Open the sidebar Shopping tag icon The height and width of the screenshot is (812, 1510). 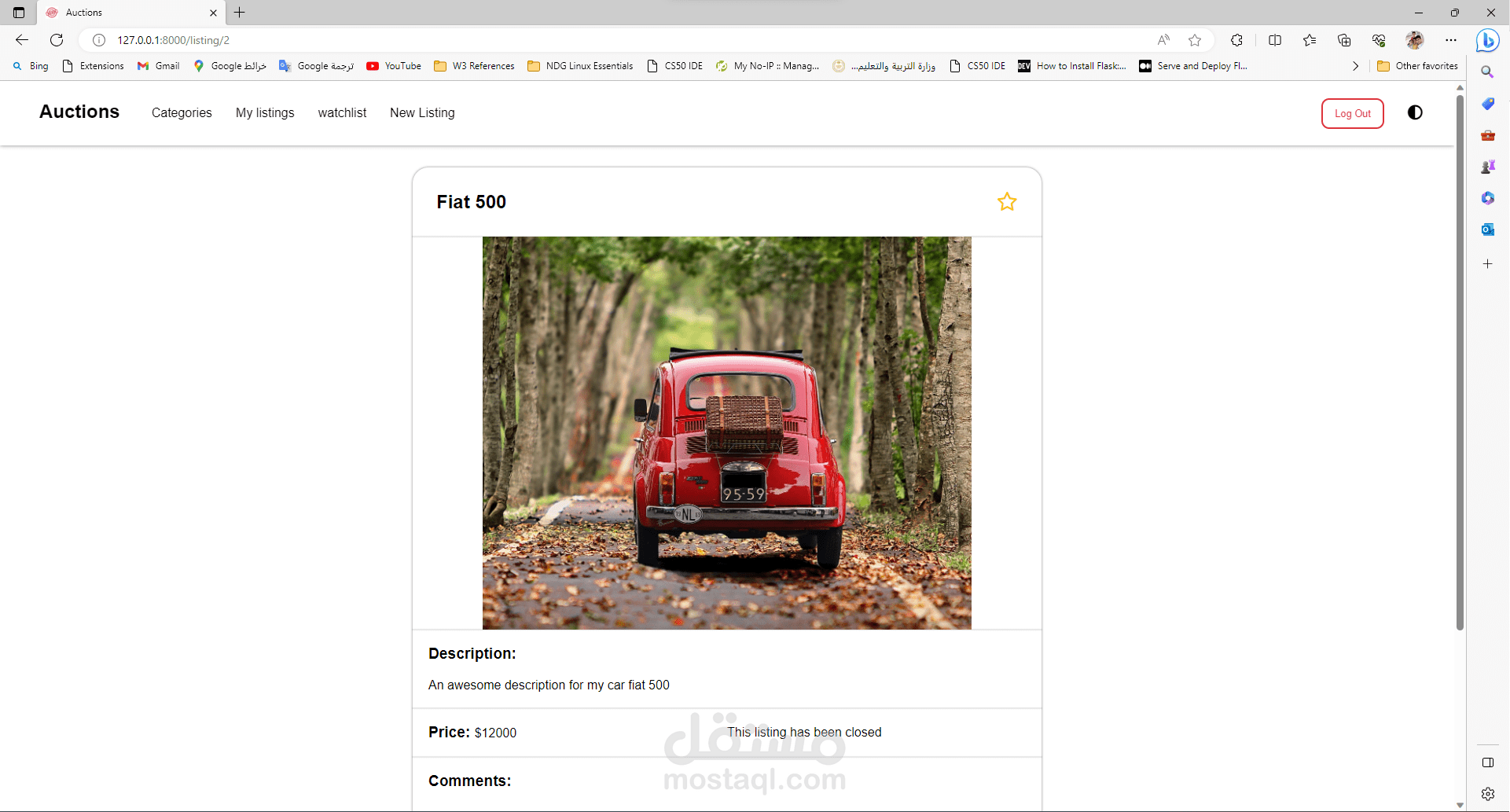[1487, 104]
